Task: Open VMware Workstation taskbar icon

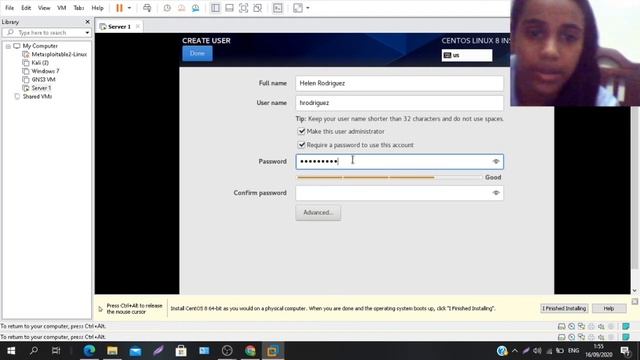Action: click(273, 351)
